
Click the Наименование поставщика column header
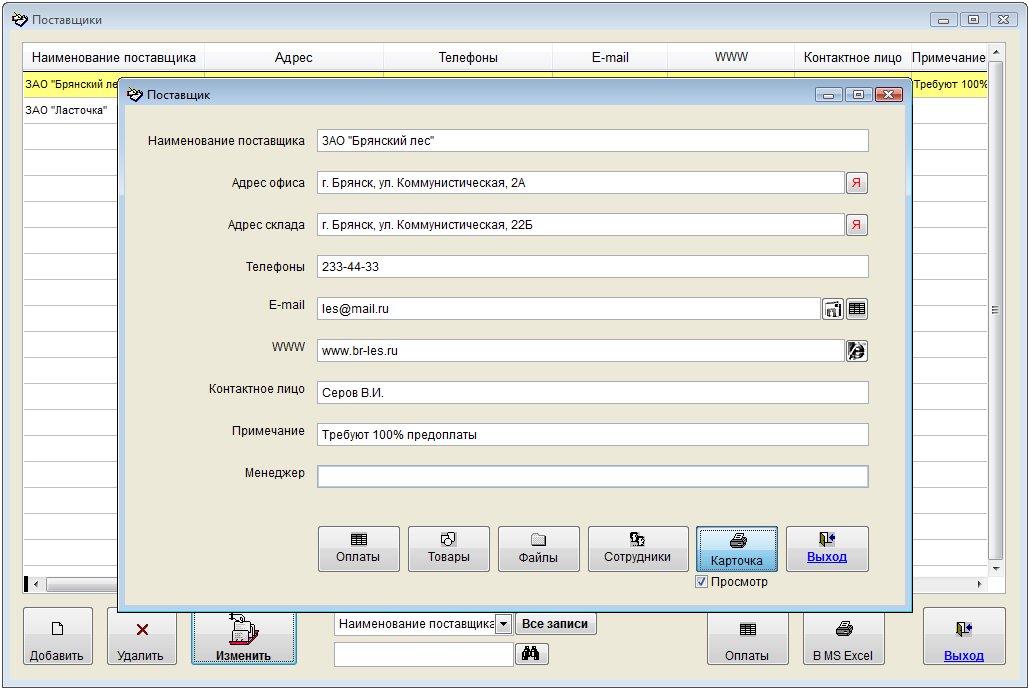114,58
